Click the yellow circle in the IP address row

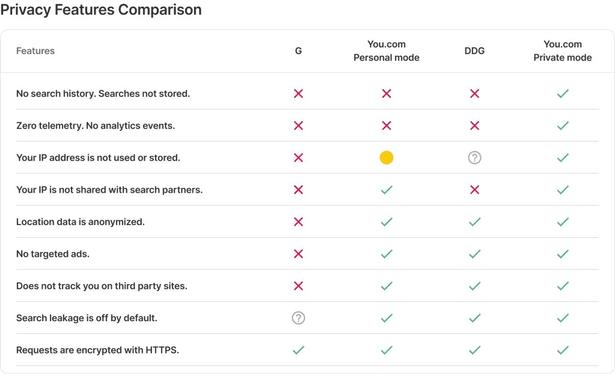[x=386, y=158]
